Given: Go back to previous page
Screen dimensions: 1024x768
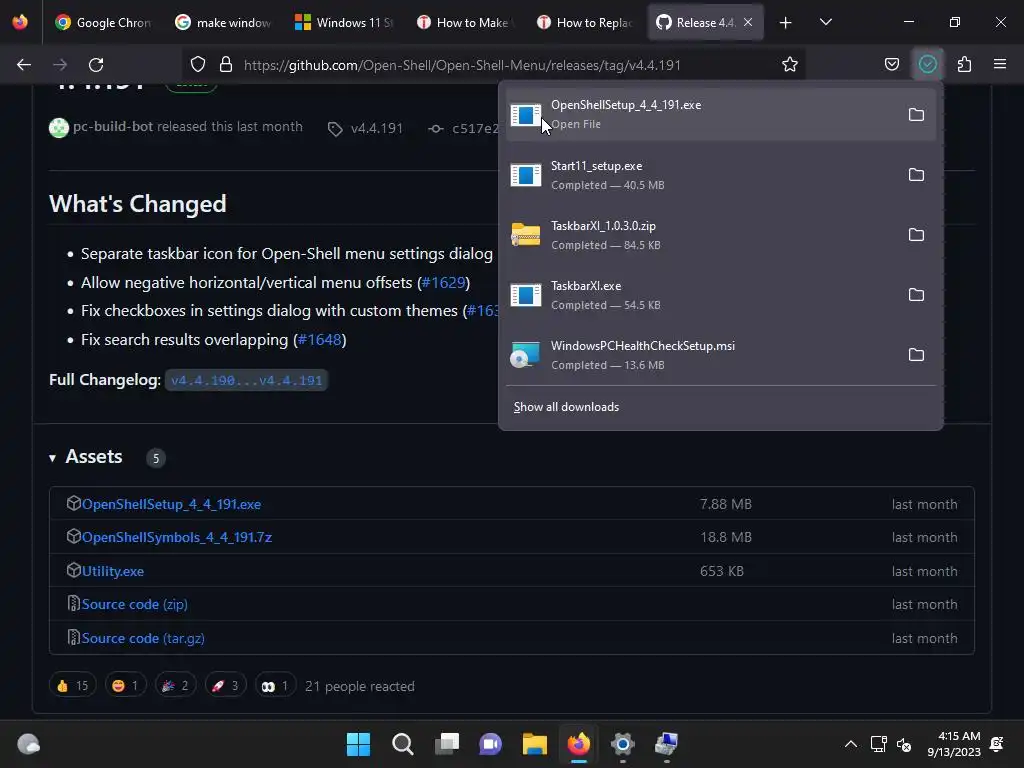Looking at the screenshot, I should coord(24,65).
